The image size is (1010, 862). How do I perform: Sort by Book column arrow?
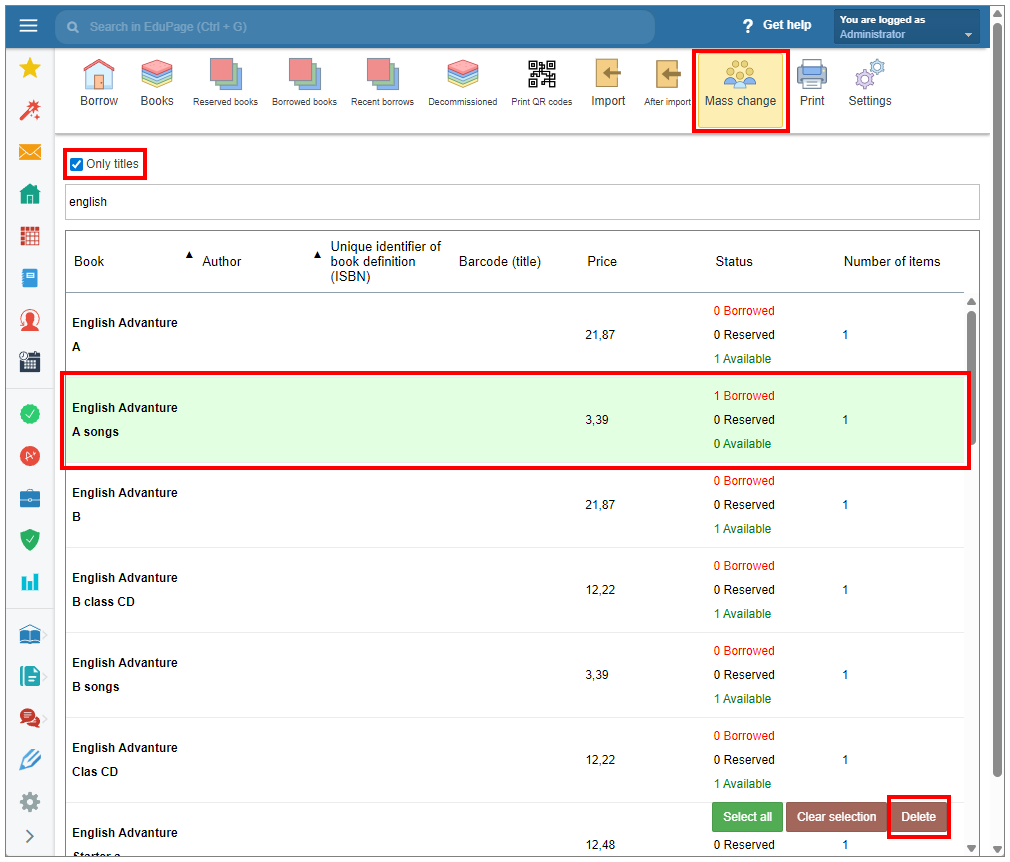pyautogui.click(x=189, y=256)
